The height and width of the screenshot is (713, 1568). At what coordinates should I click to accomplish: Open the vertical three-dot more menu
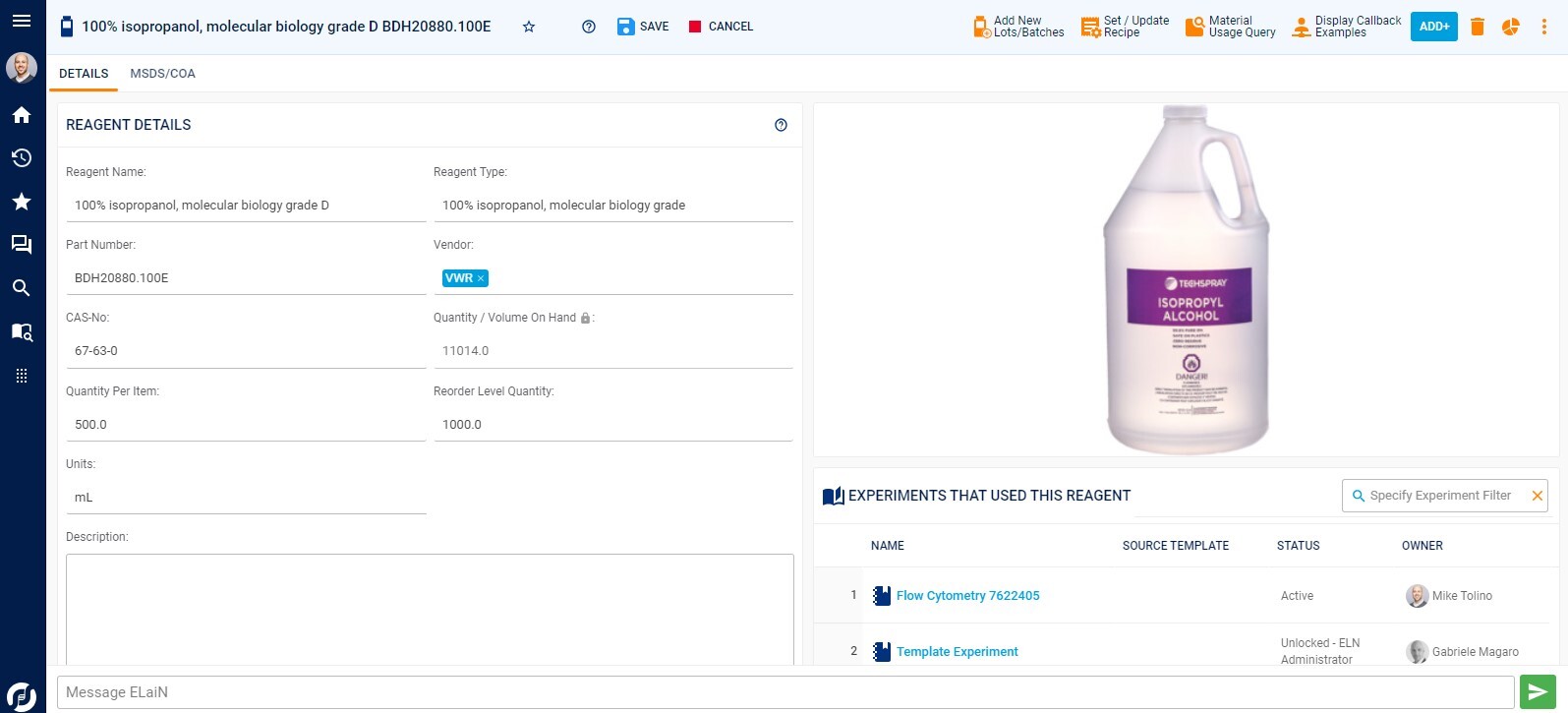pos(1544,27)
